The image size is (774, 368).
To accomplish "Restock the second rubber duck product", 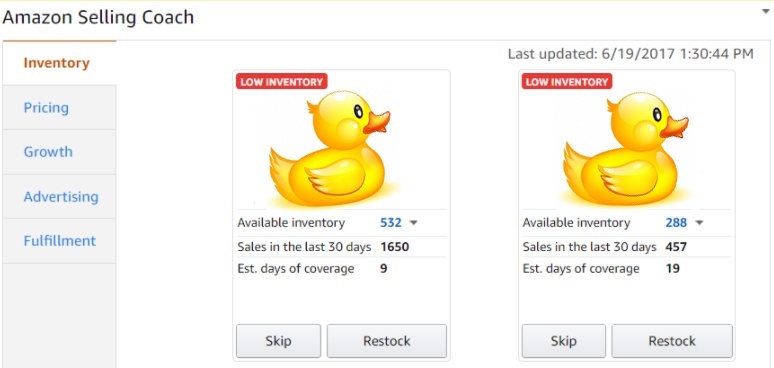I will [x=672, y=341].
